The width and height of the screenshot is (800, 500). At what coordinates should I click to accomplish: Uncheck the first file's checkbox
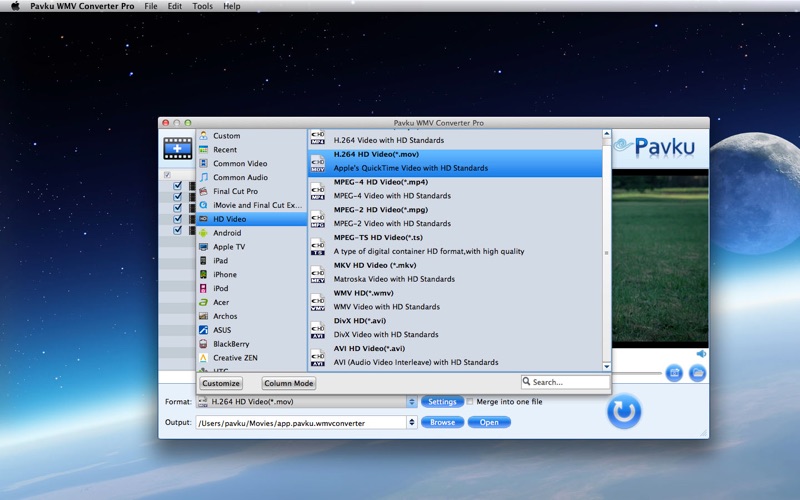[x=178, y=186]
